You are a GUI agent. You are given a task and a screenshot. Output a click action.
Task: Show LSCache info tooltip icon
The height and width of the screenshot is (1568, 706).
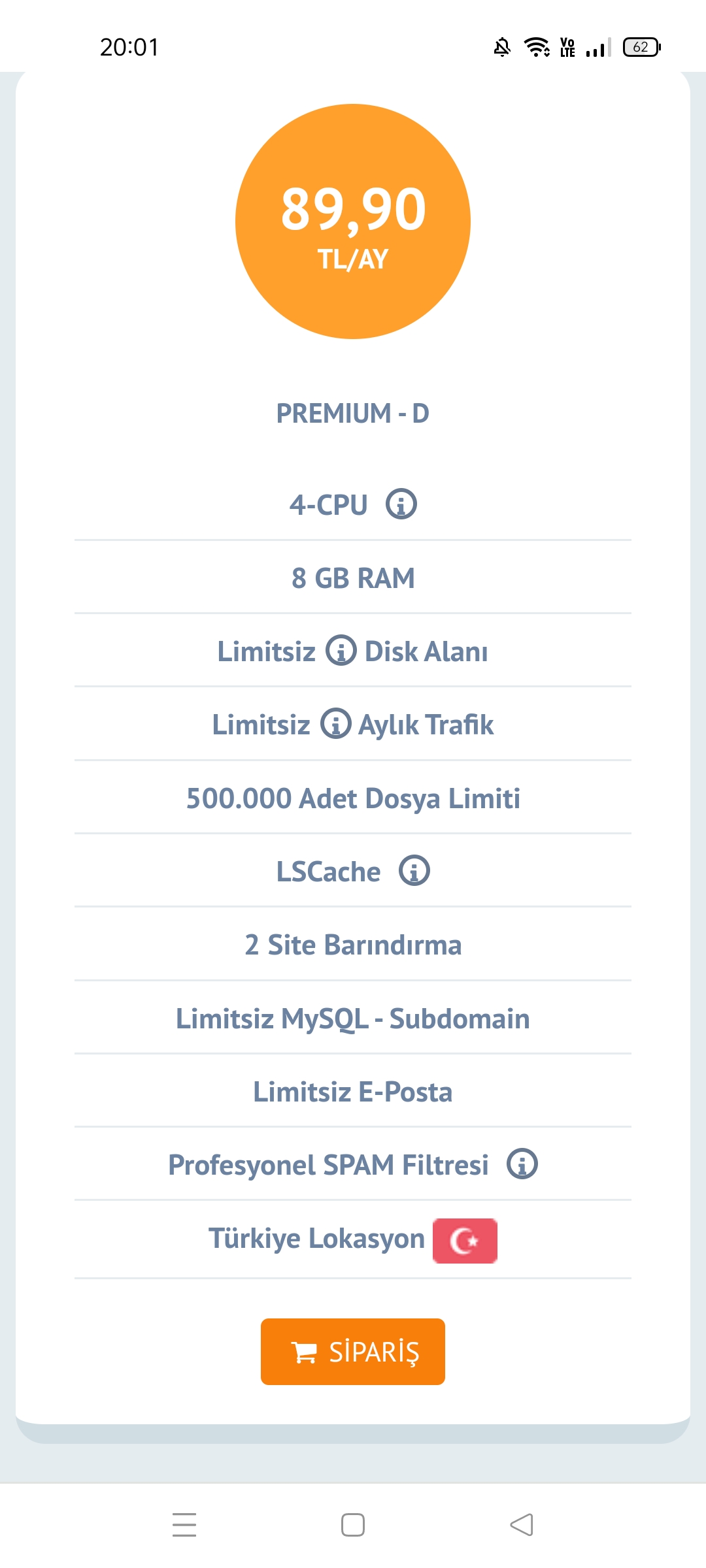click(x=414, y=870)
